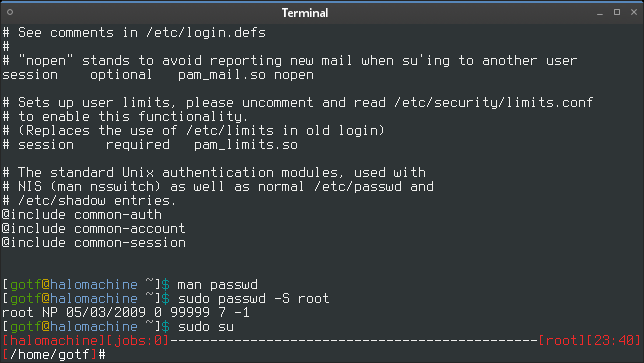Maximize the Terminal window
Image resolution: width=644 pixels, height=363 pixels.
pos(617,12)
